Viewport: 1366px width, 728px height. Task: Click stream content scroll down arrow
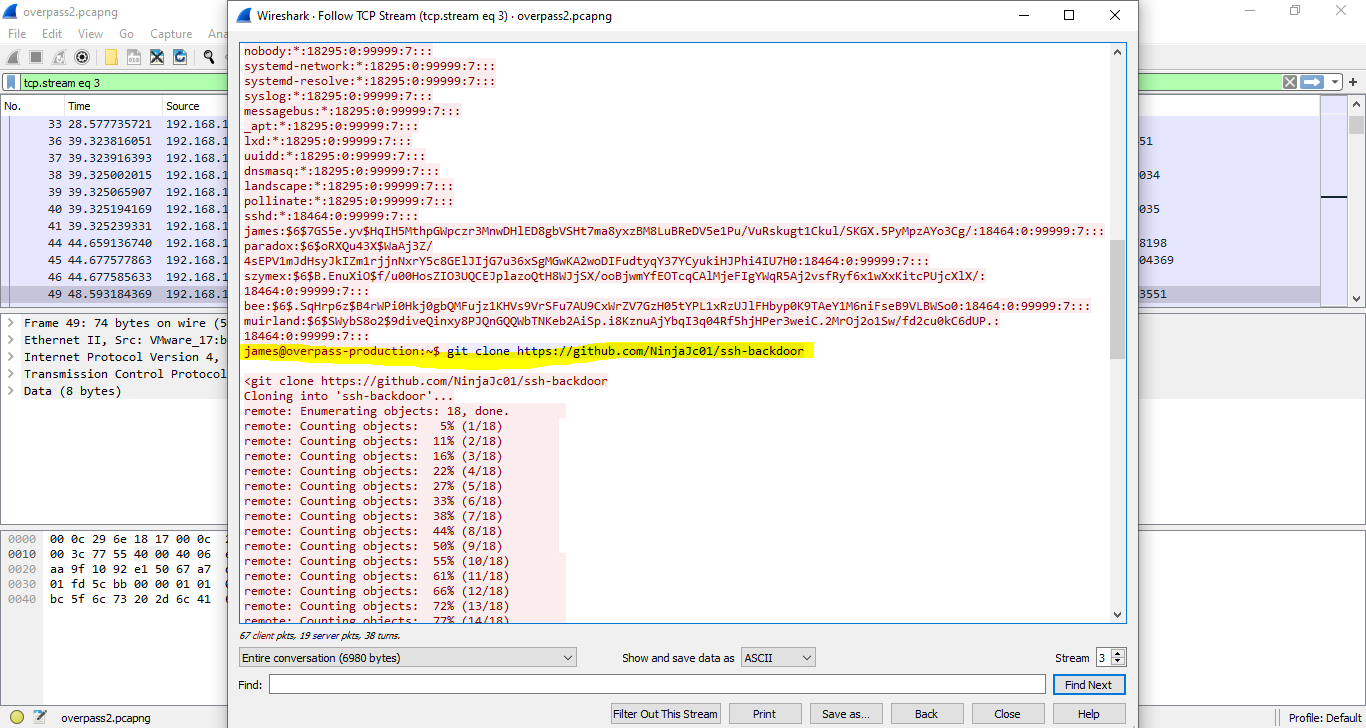[1118, 614]
